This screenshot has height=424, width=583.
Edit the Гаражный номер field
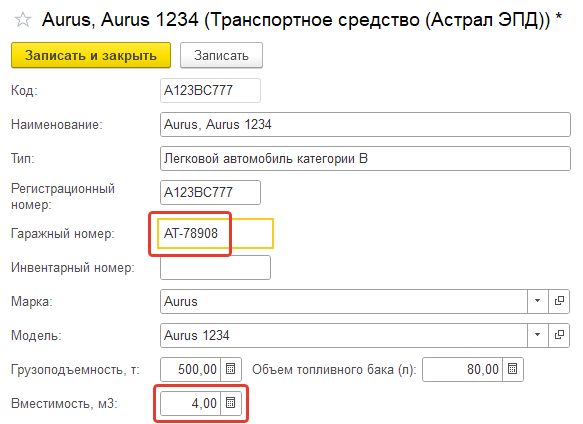coord(215,234)
